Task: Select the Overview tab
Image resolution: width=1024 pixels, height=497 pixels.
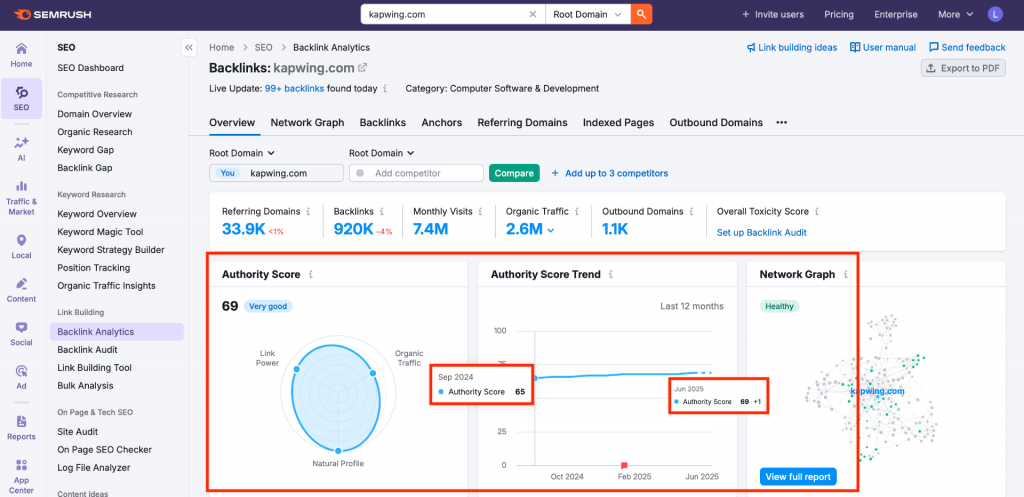Action: [x=232, y=122]
